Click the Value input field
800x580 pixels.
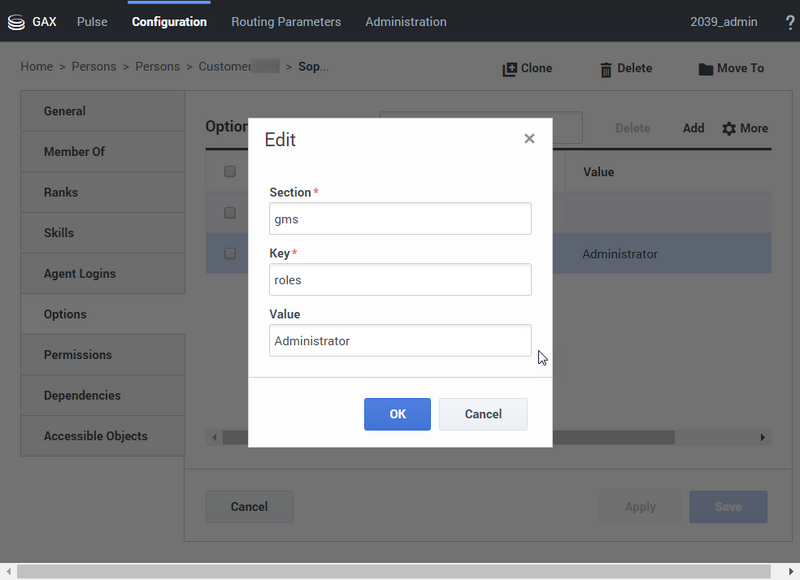click(x=400, y=341)
